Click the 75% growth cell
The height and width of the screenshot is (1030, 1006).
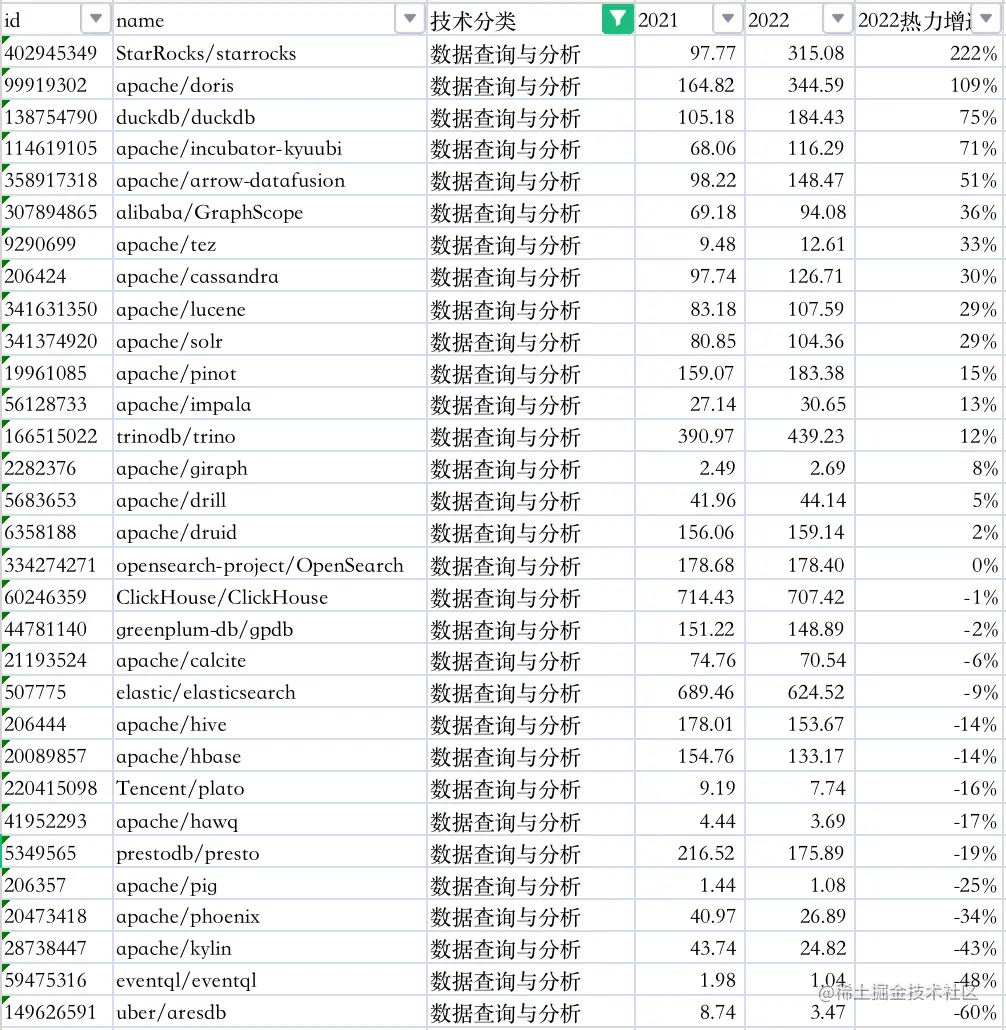928,117
